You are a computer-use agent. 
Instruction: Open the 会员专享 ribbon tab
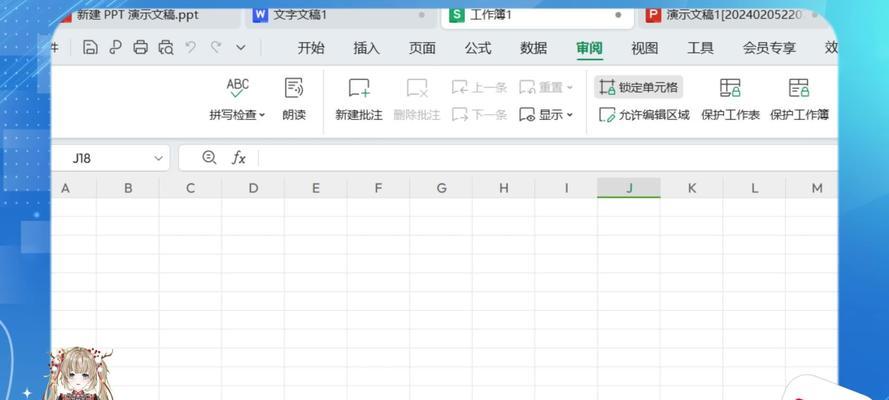pos(769,48)
